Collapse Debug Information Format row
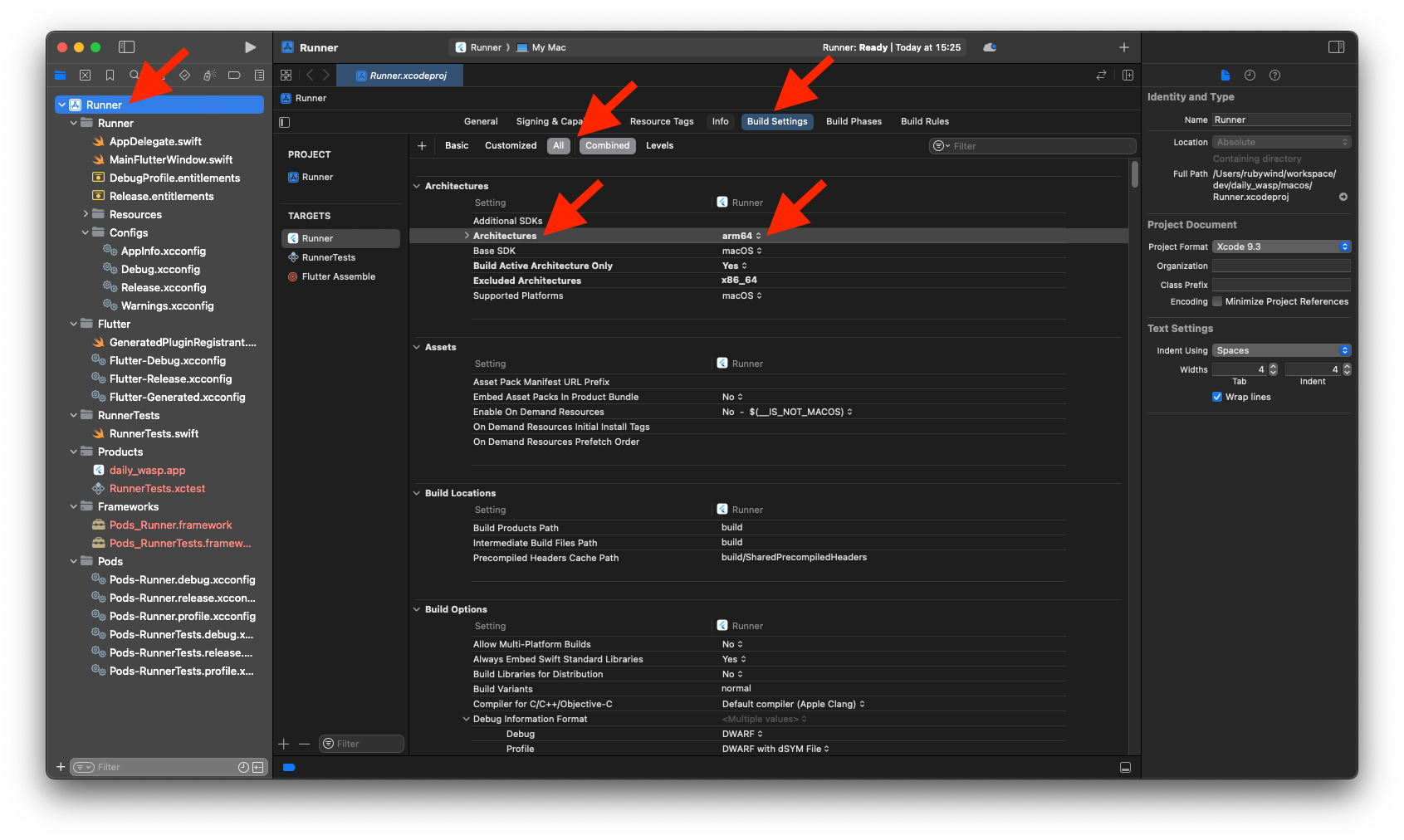This screenshot has width=1404, height=840. 467,719
